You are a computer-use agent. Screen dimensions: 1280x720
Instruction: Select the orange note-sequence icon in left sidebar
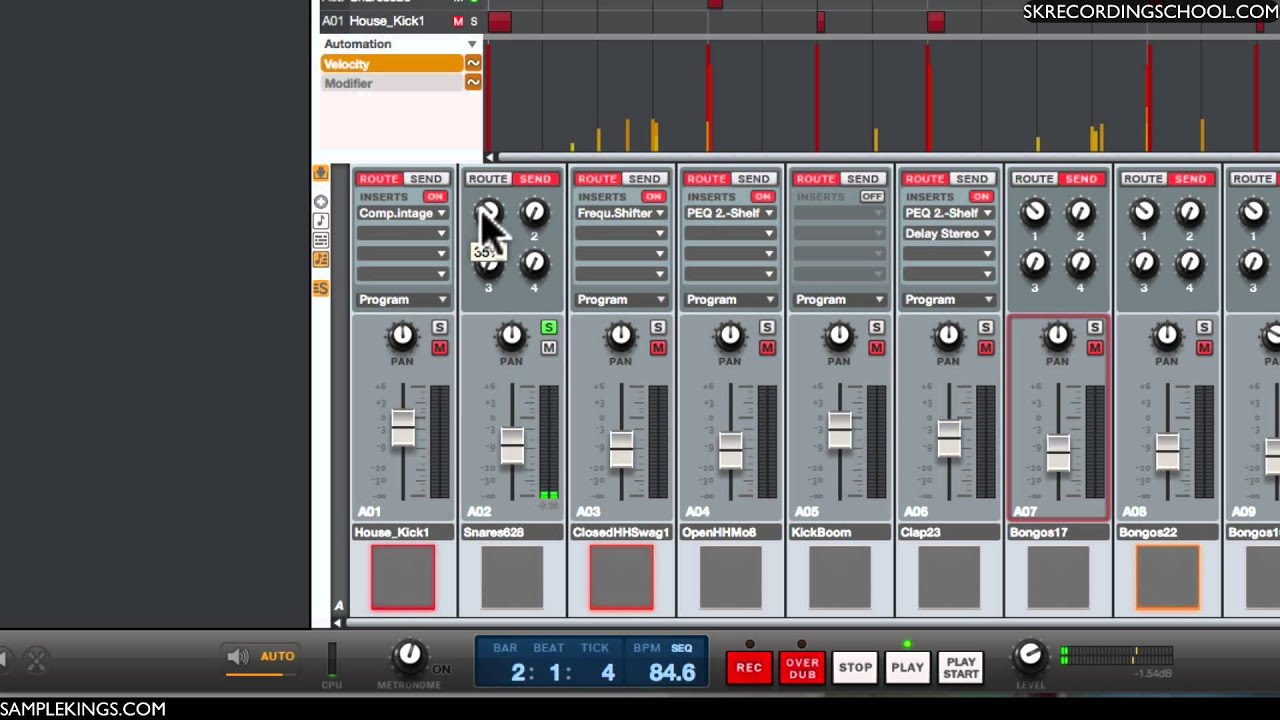(x=321, y=260)
